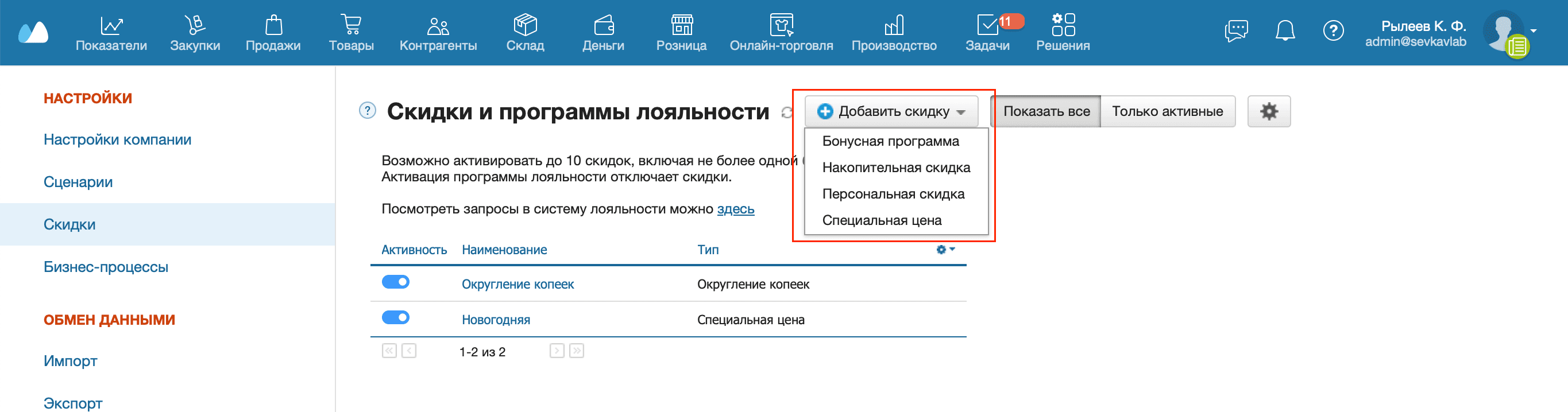Viewport: 1568px width, 412px height.
Task: Choose Накопительная скидка option
Action: pyautogui.click(x=895, y=168)
